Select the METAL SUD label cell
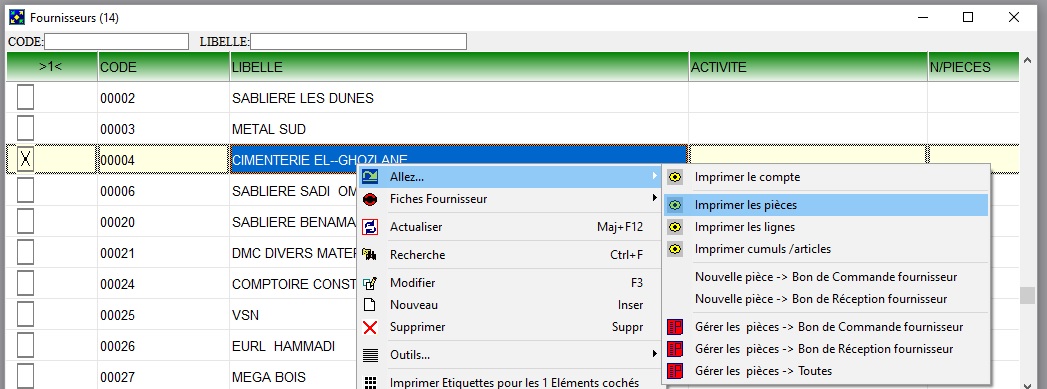Screen dimensions: 1047x389 [x=269, y=129]
